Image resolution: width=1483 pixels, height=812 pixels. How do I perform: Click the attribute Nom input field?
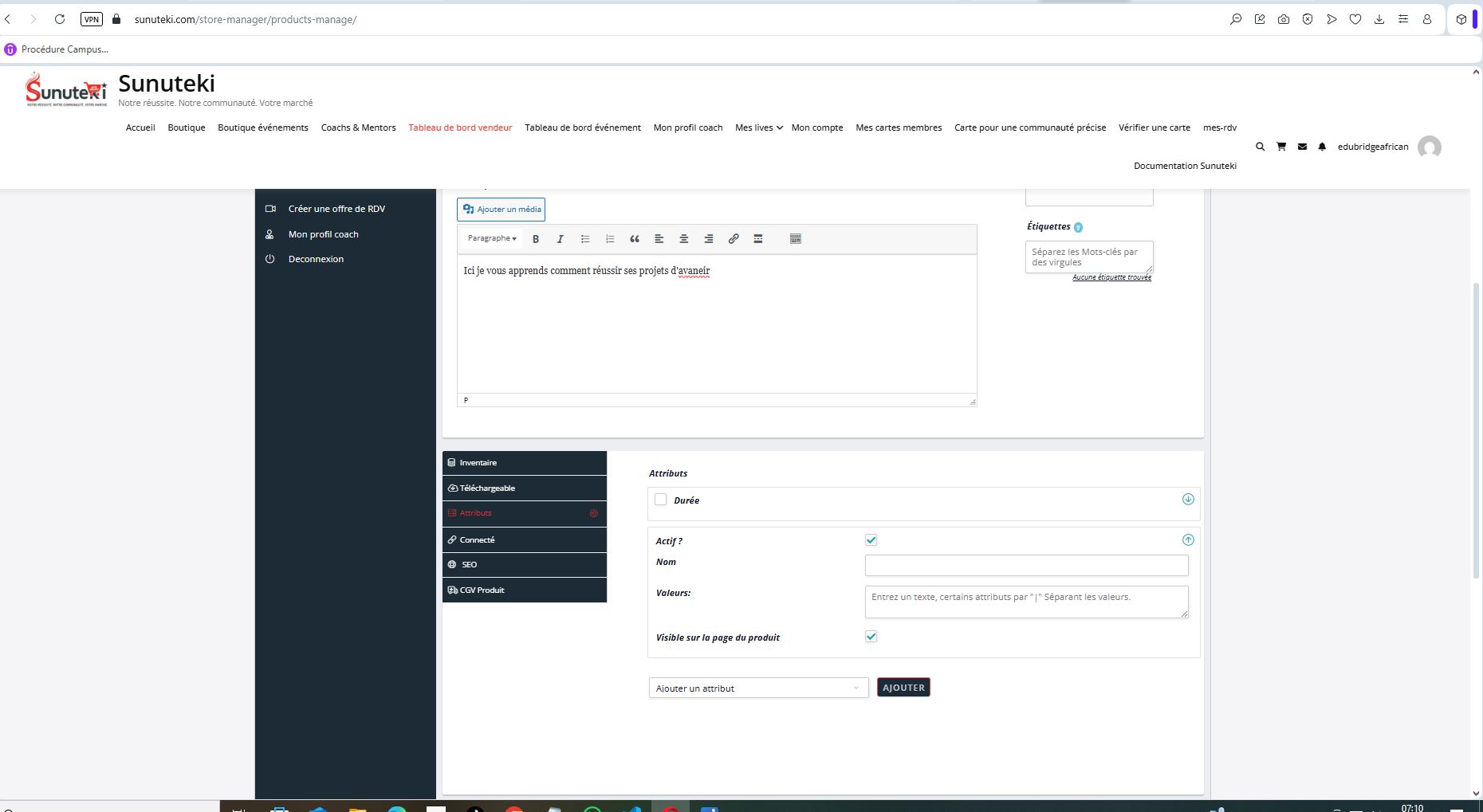1026,566
